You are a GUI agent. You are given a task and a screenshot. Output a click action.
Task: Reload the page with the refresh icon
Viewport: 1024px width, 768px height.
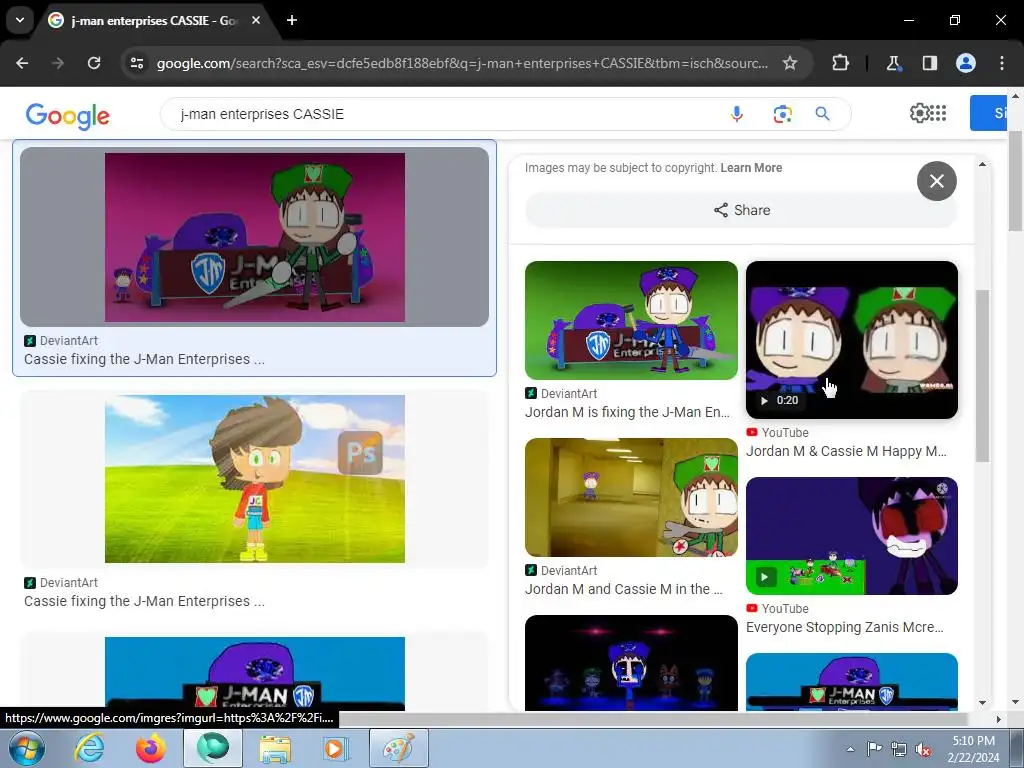tap(94, 63)
